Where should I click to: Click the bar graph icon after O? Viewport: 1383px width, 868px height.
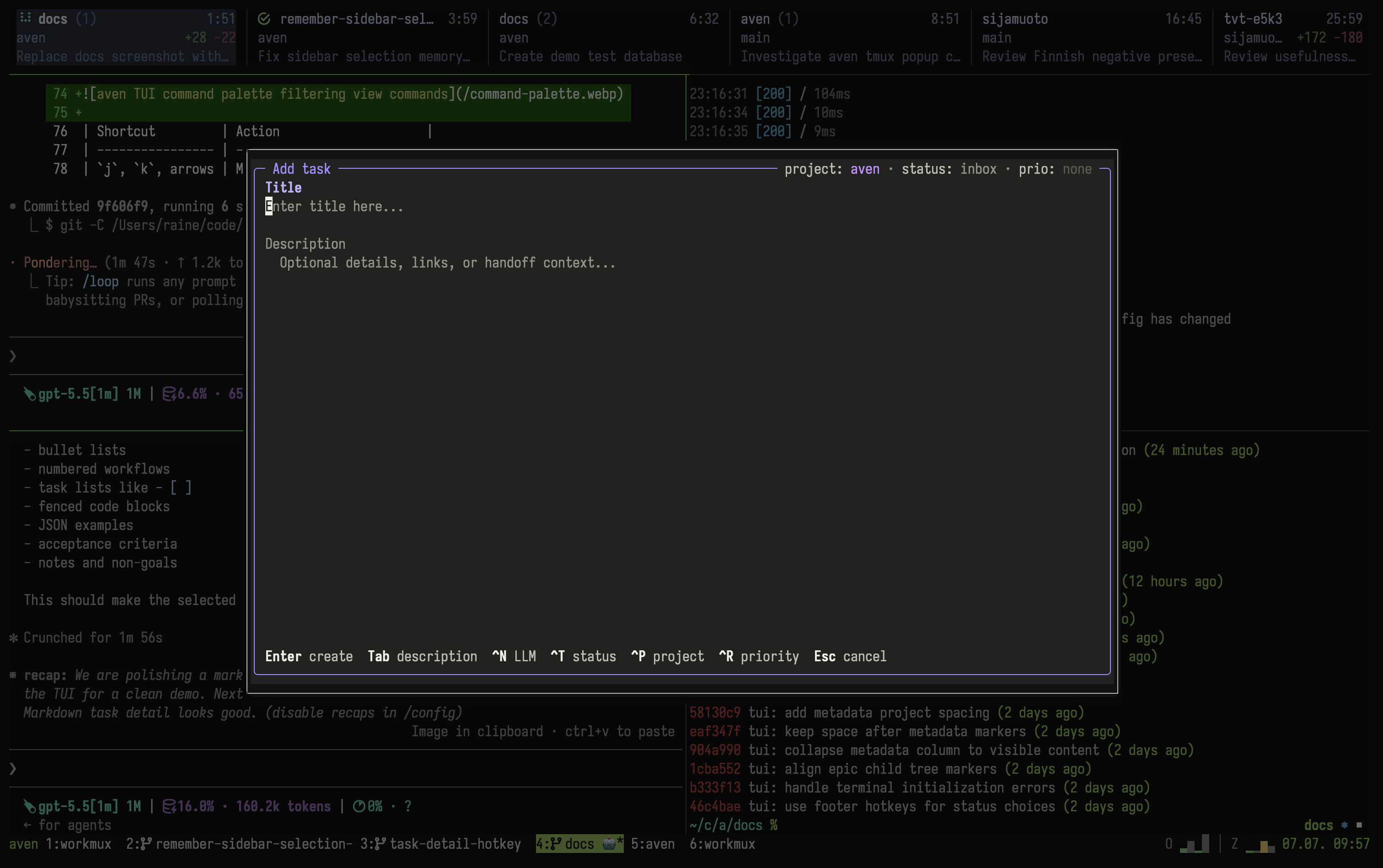(x=1195, y=844)
